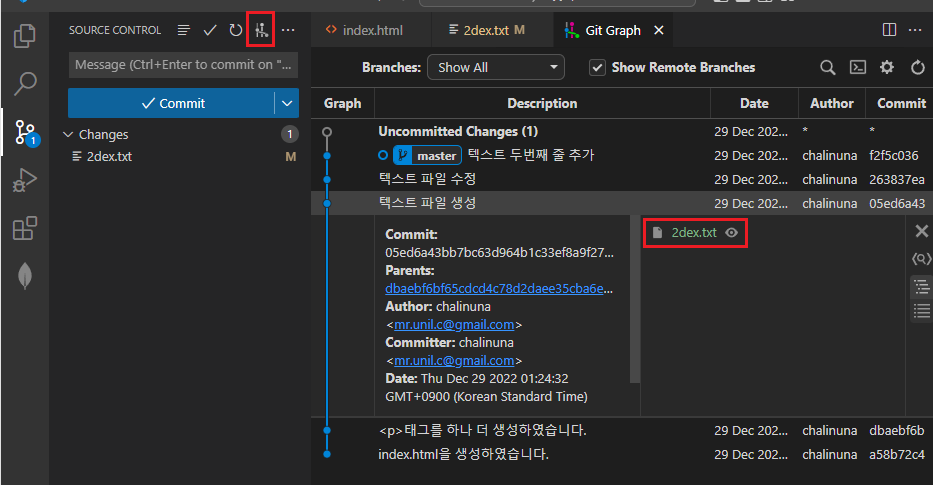Click the split editor icon
933x485 pixels.
click(889, 30)
